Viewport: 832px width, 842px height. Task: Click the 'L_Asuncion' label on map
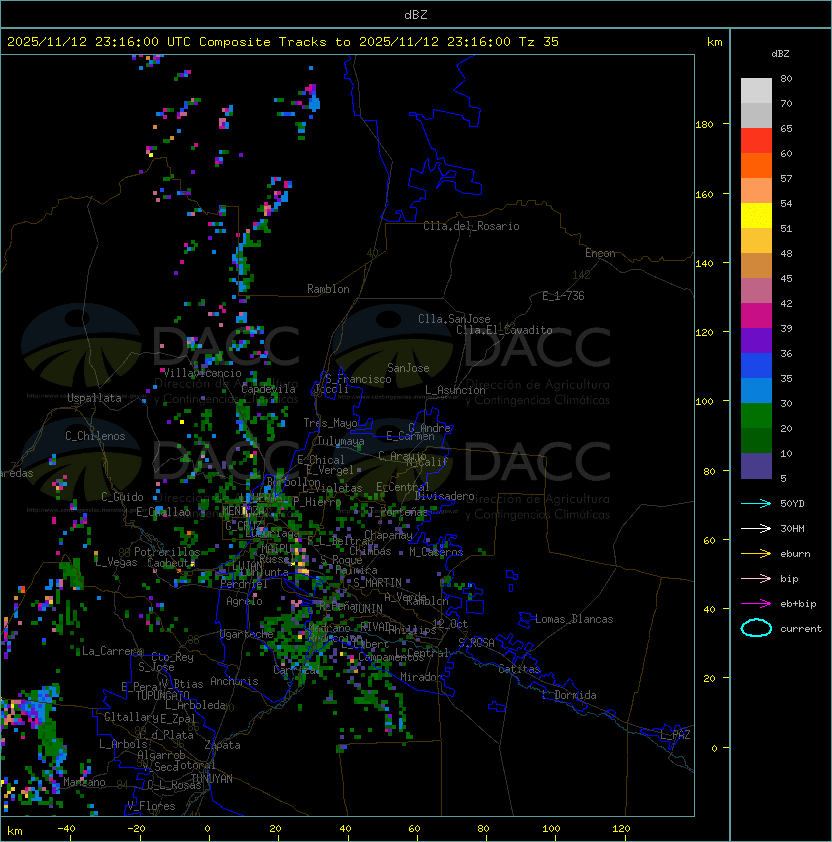tap(455, 390)
